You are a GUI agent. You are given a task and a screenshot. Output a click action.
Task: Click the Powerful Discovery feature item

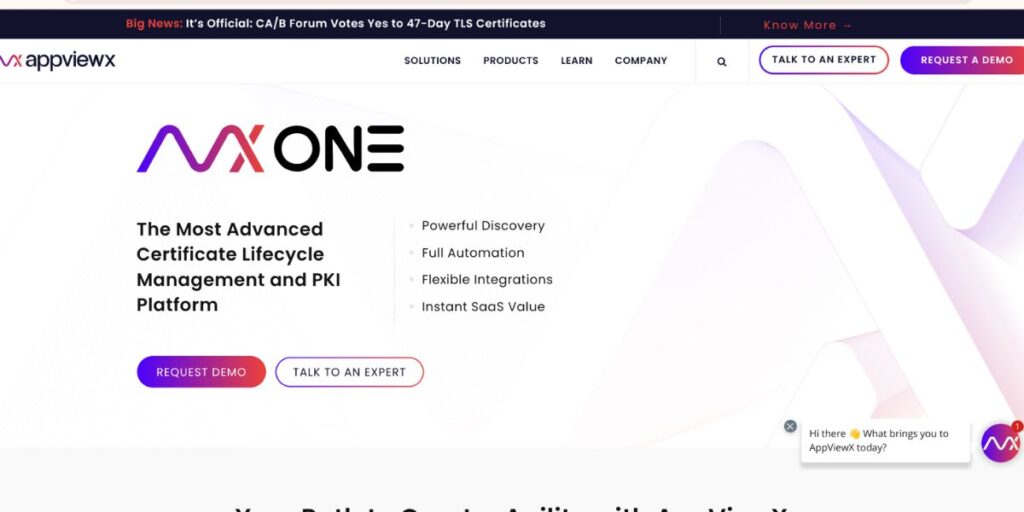(x=483, y=226)
